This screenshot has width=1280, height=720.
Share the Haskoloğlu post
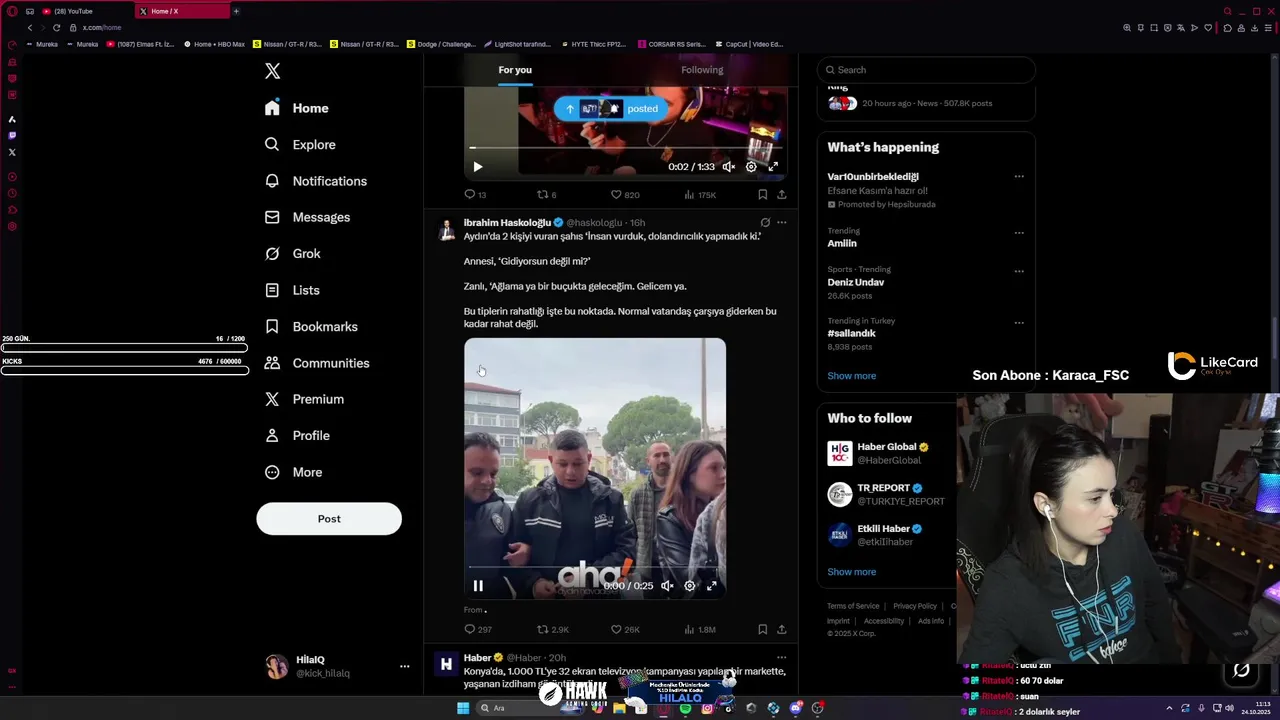coord(782,630)
